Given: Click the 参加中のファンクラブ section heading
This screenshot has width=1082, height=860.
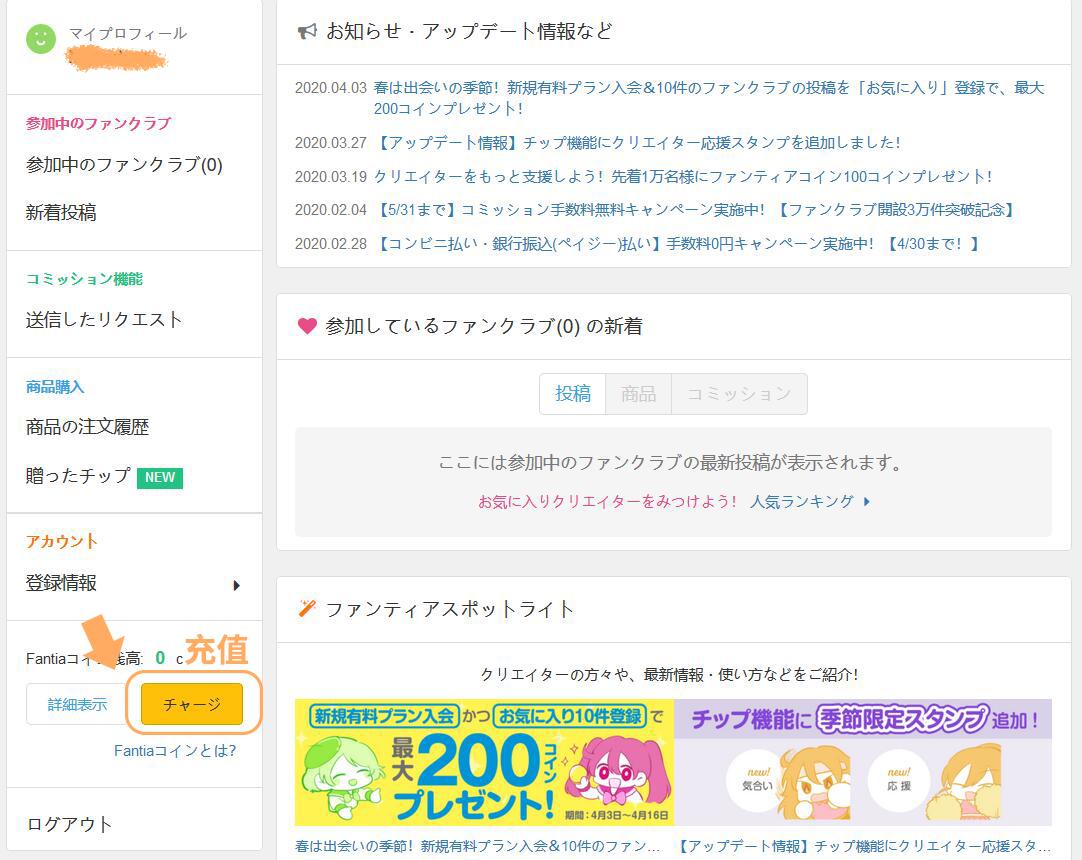Looking at the screenshot, I should (98, 124).
